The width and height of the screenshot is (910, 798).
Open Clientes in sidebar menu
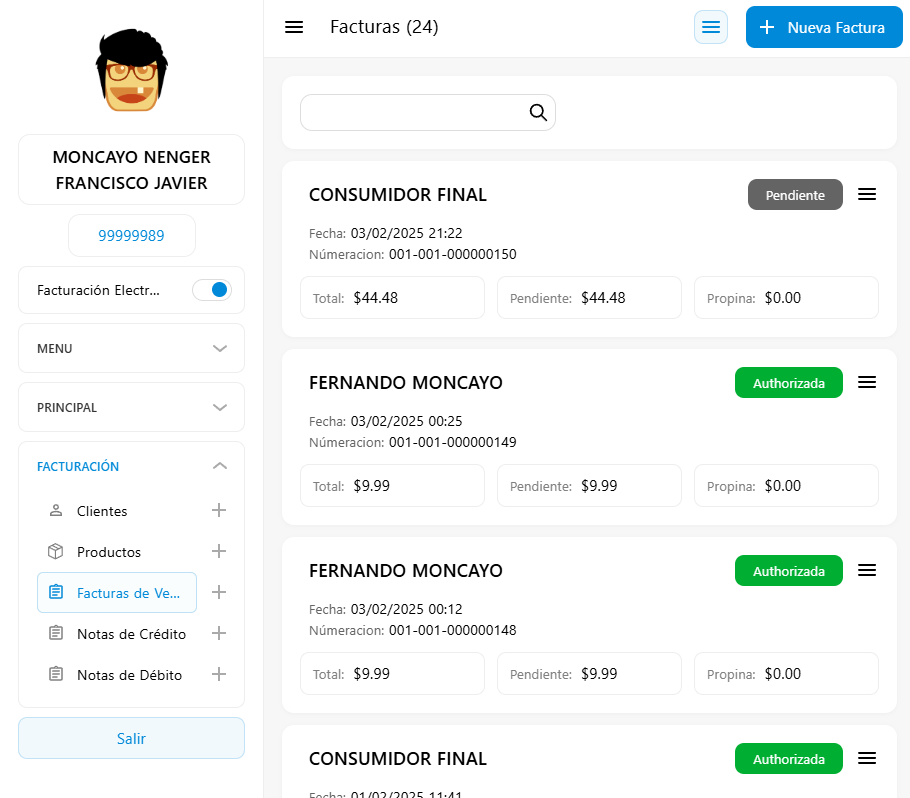[x=102, y=511]
